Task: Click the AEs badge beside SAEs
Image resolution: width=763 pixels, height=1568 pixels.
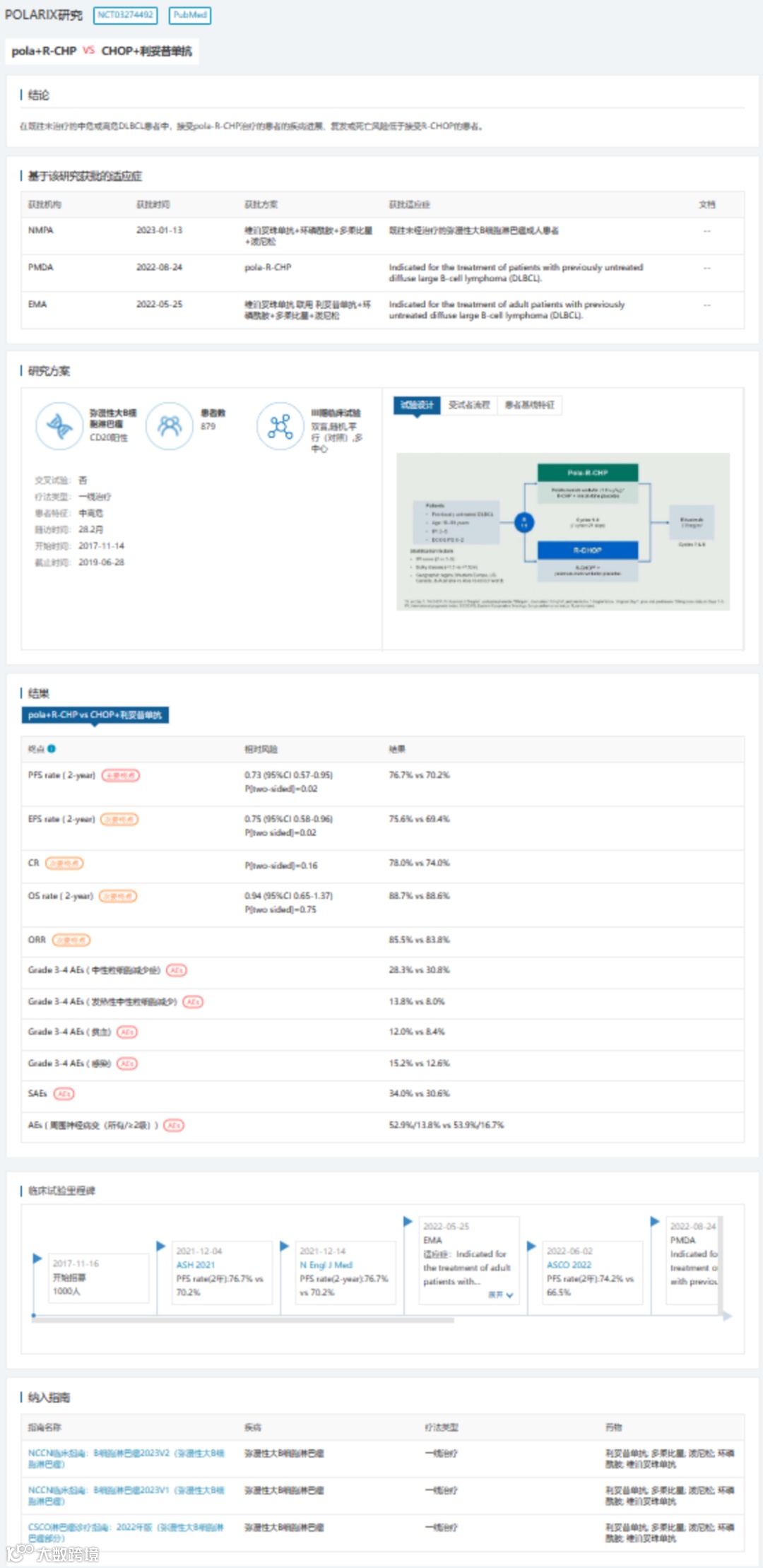Action: (x=64, y=1093)
